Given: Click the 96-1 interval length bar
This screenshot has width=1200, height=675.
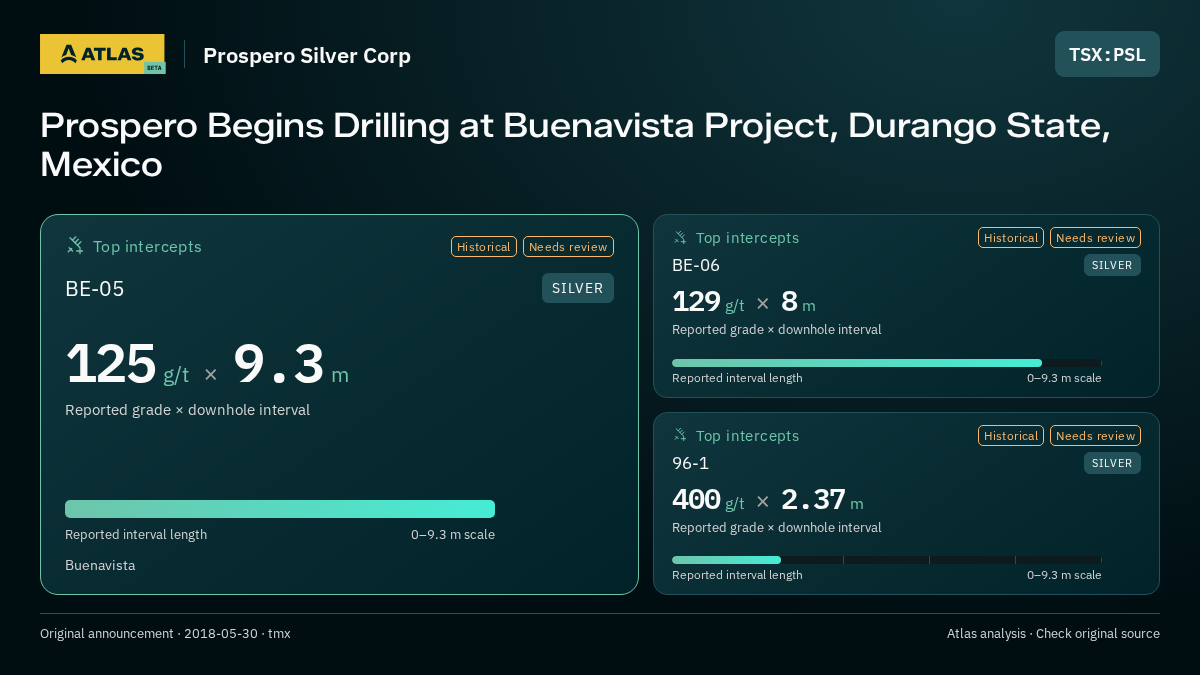Looking at the screenshot, I should click(887, 560).
